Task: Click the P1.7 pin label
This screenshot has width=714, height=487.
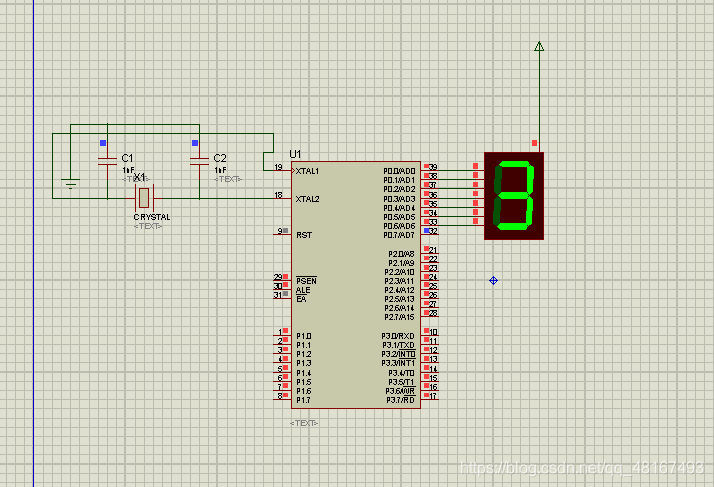Action: pyautogui.click(x=303, y=400)
